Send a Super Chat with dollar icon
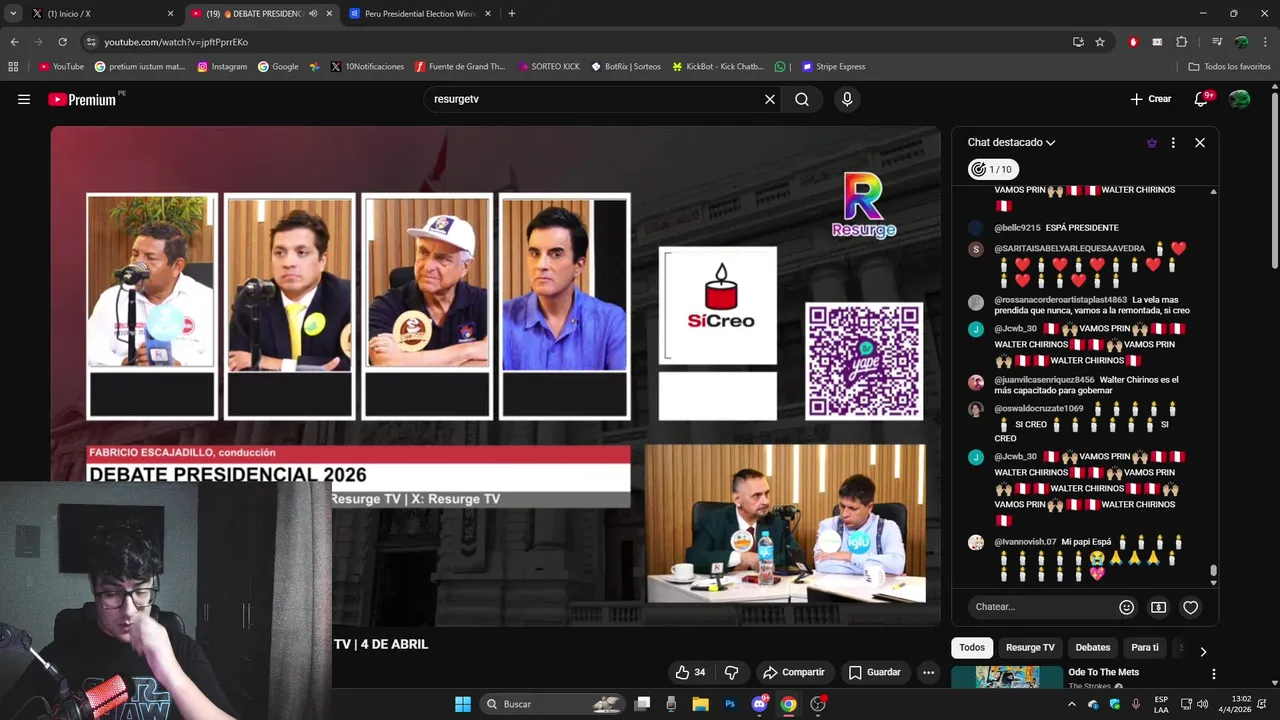The width and height of the screenshot is (1280, 720). click(1158, 607)
